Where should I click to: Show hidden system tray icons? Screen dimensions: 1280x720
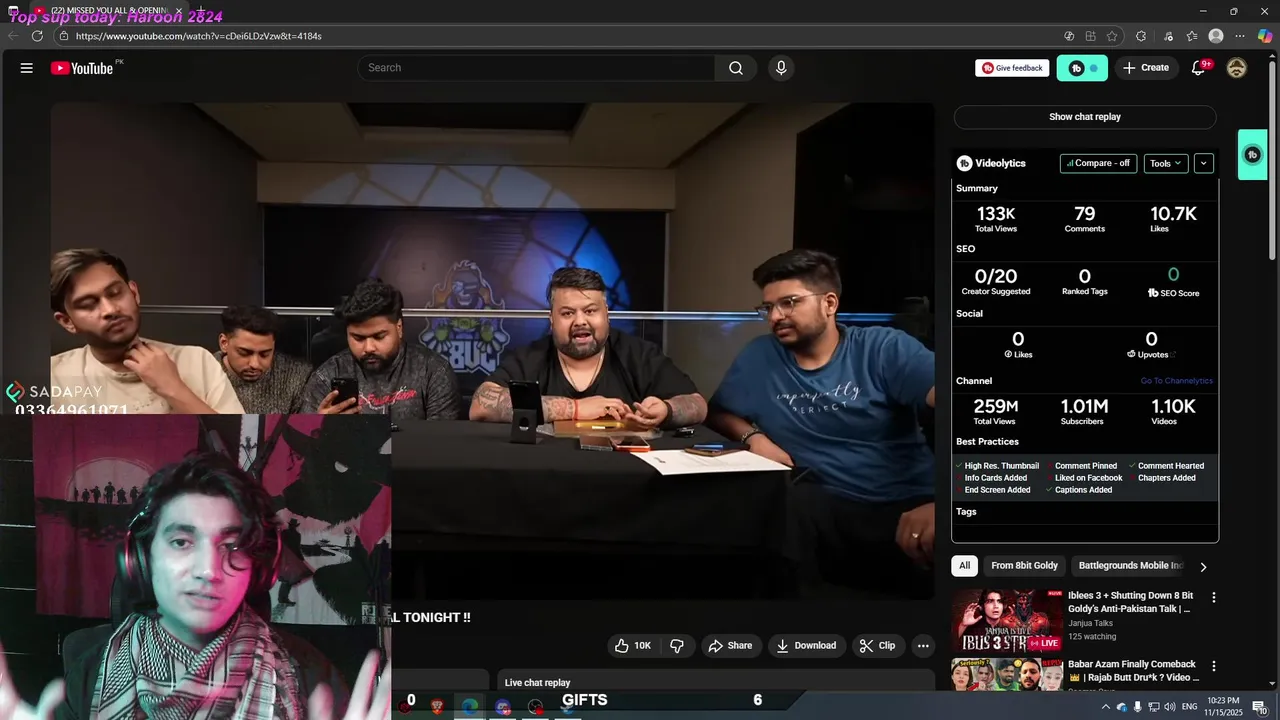[x=1105, y=707]
